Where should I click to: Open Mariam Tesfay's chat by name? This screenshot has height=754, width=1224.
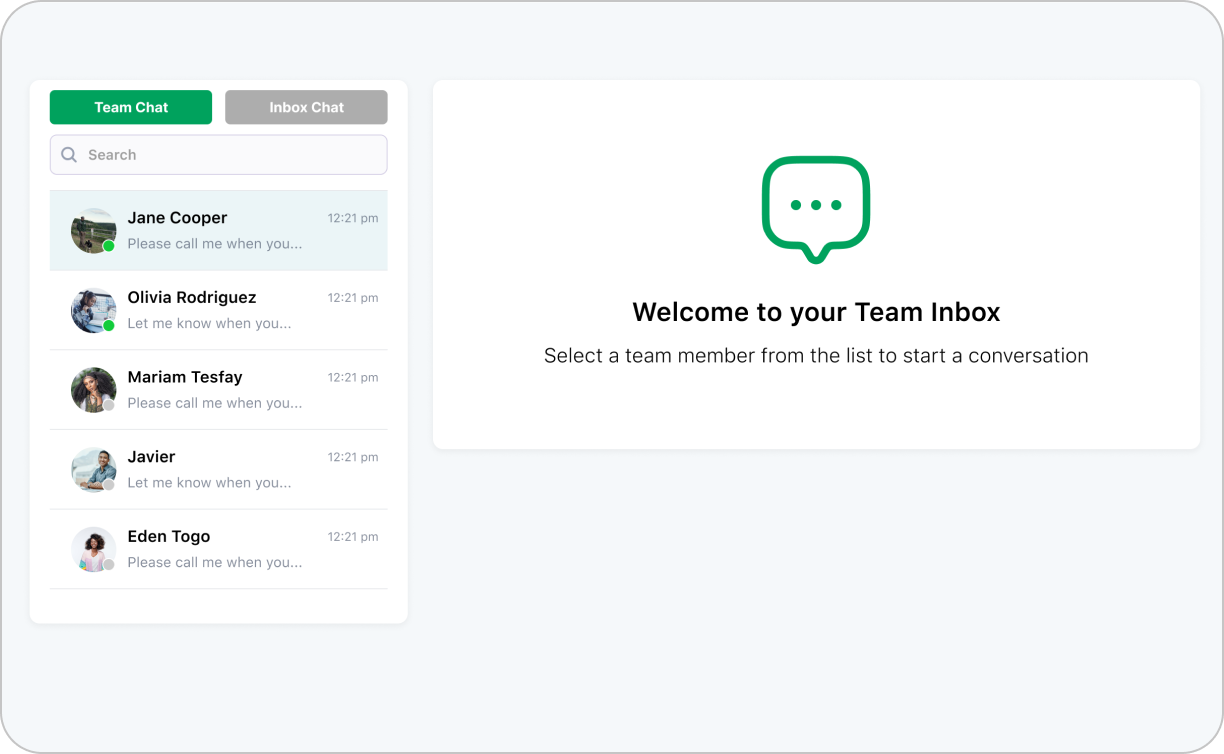click(x=185, y=377)
